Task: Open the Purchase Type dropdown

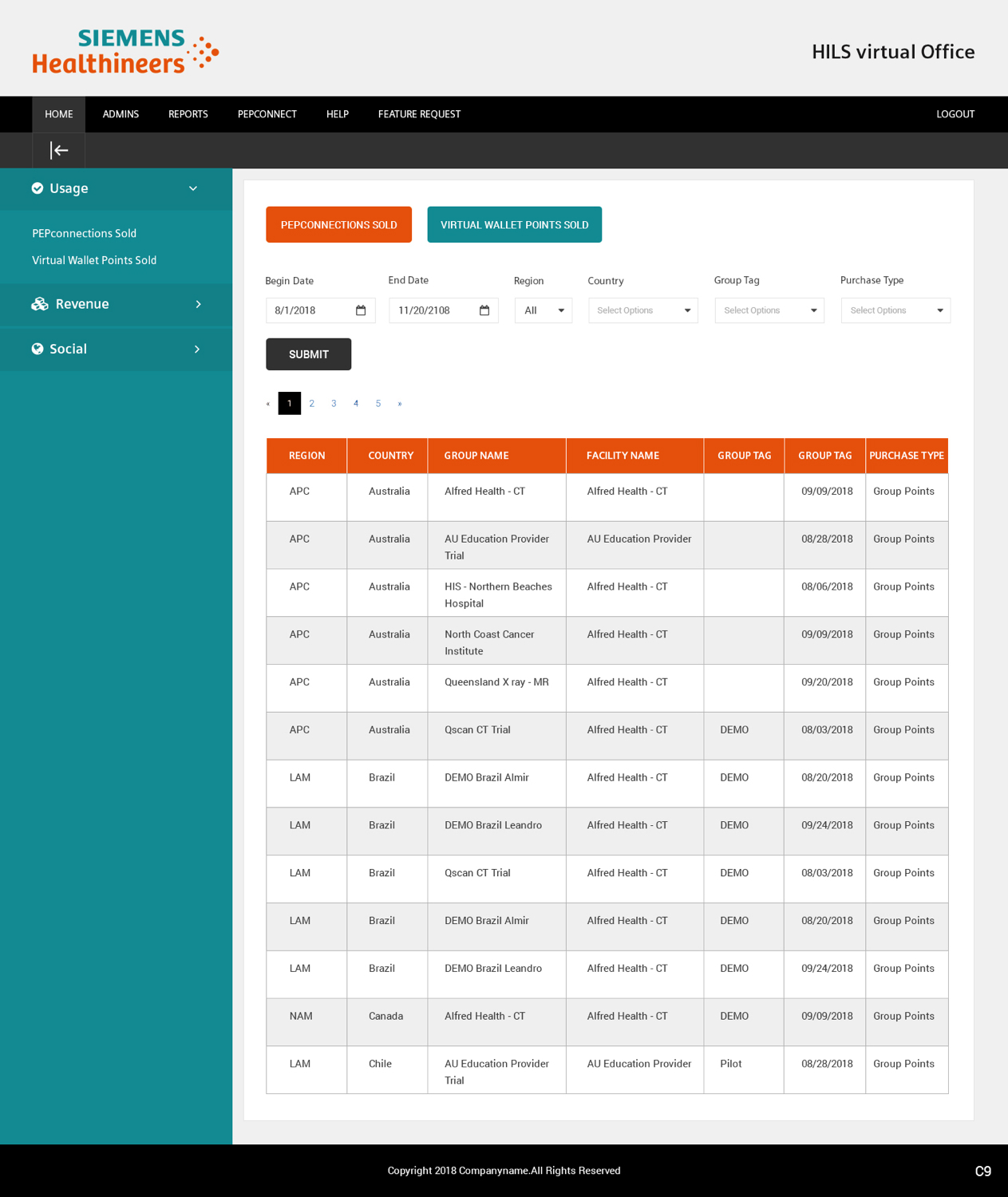Action: tap(895, 310)
